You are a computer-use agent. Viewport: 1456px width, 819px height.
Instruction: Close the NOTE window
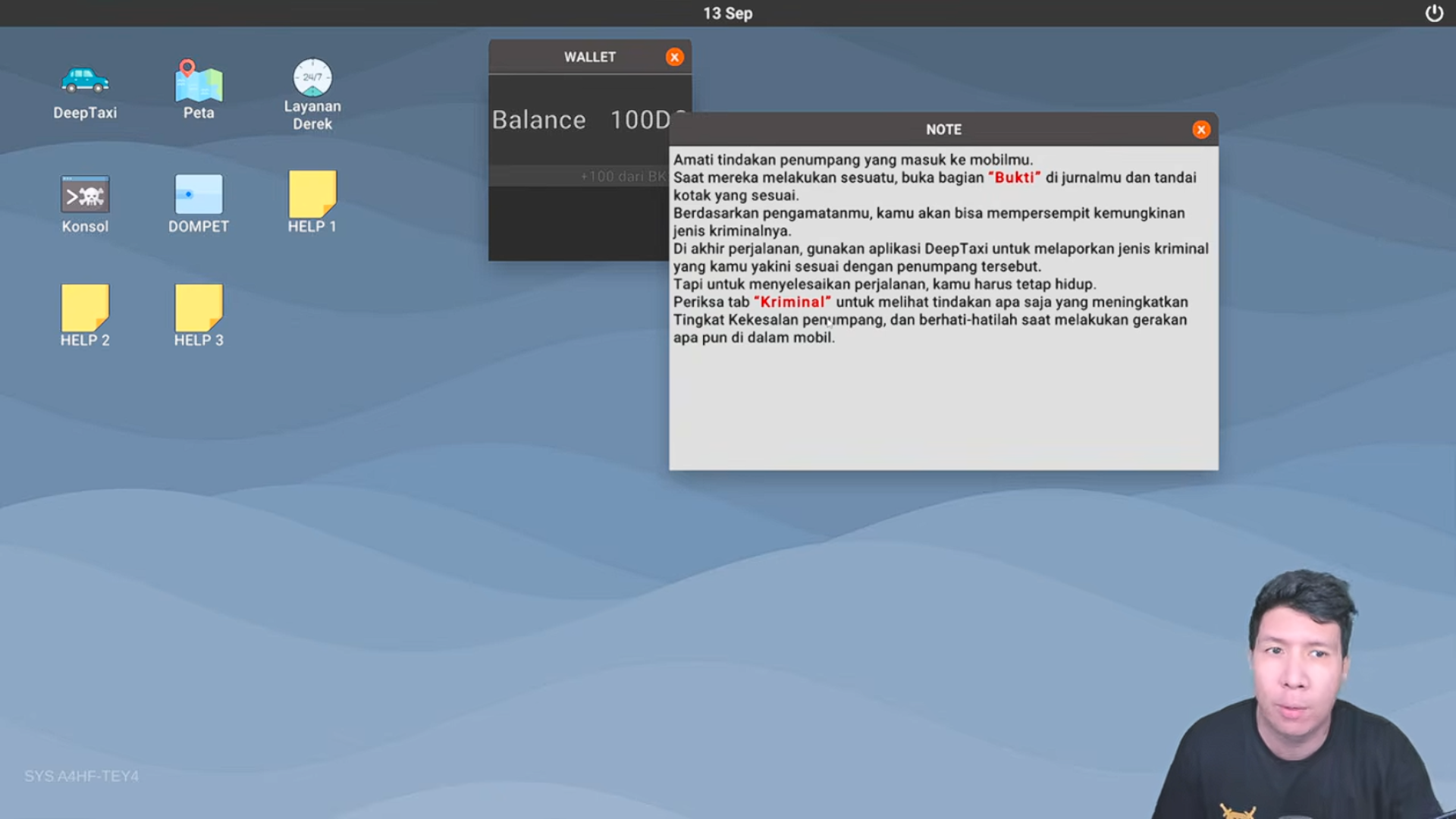[1201, 130]
